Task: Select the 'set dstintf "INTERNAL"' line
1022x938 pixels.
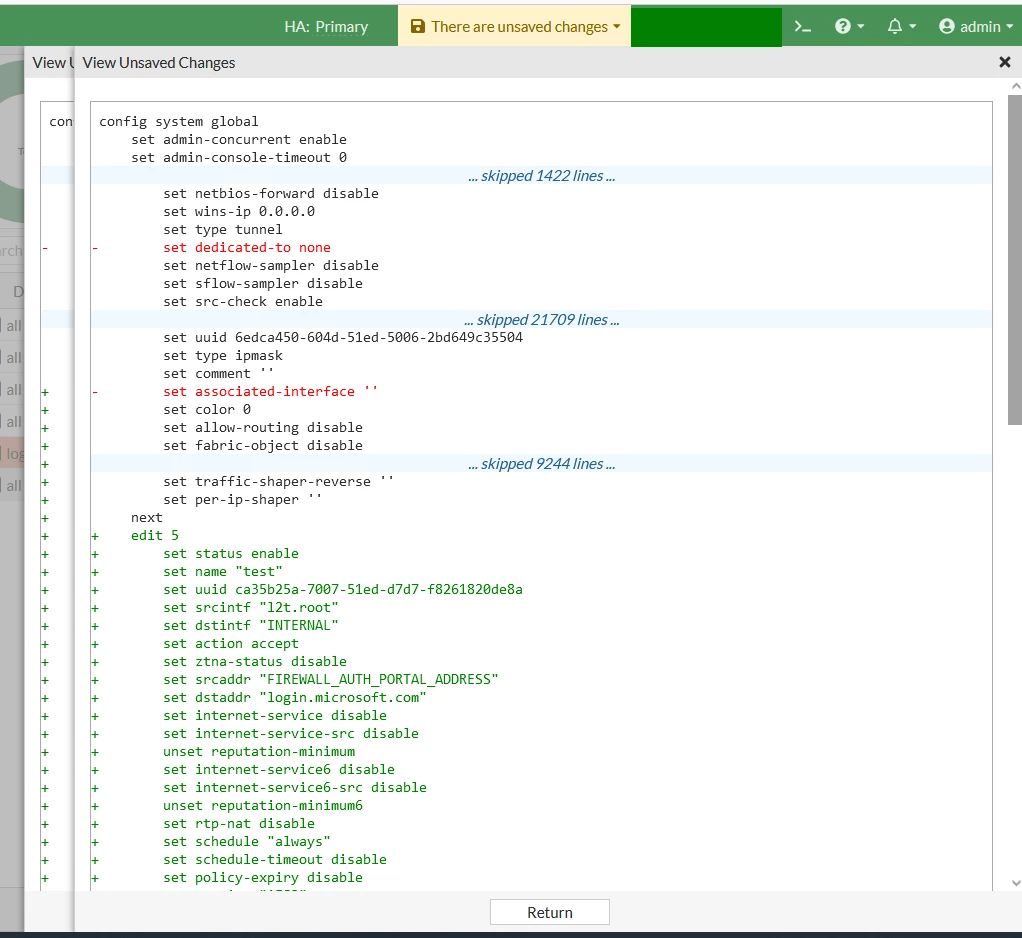Action: 250,625
